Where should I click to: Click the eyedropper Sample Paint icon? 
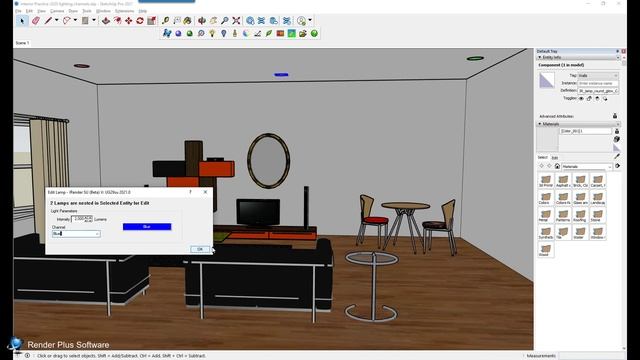(x=617, y=156)
